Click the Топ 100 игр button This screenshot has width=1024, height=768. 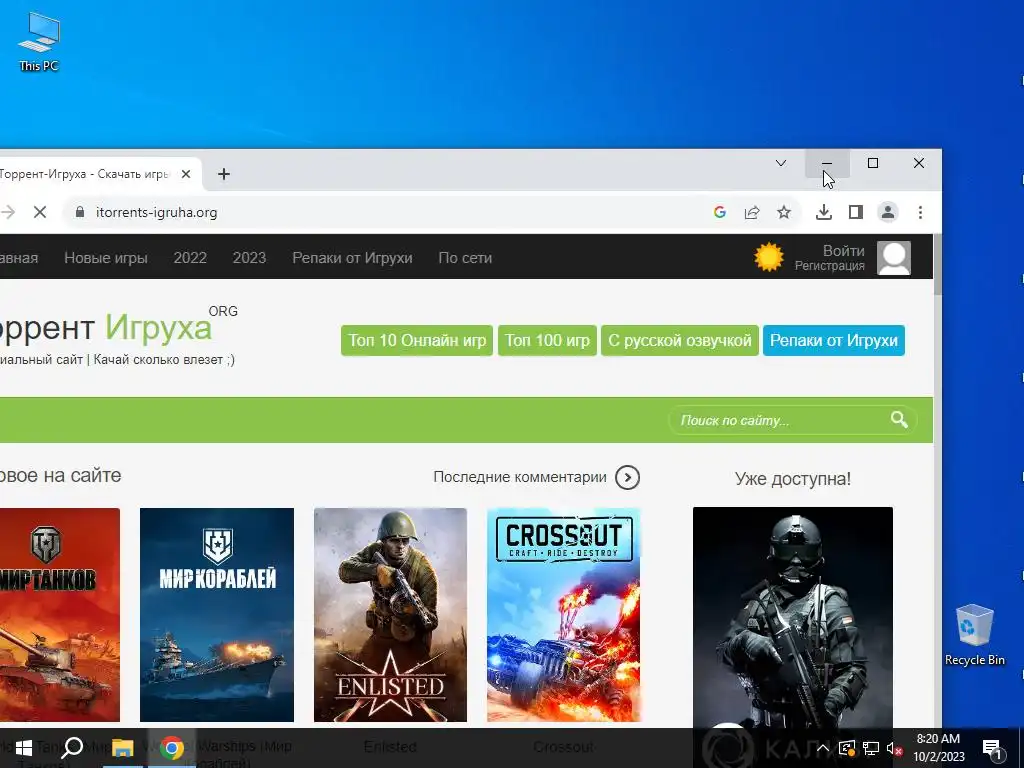pyautogui.click(x=547, y=340)
